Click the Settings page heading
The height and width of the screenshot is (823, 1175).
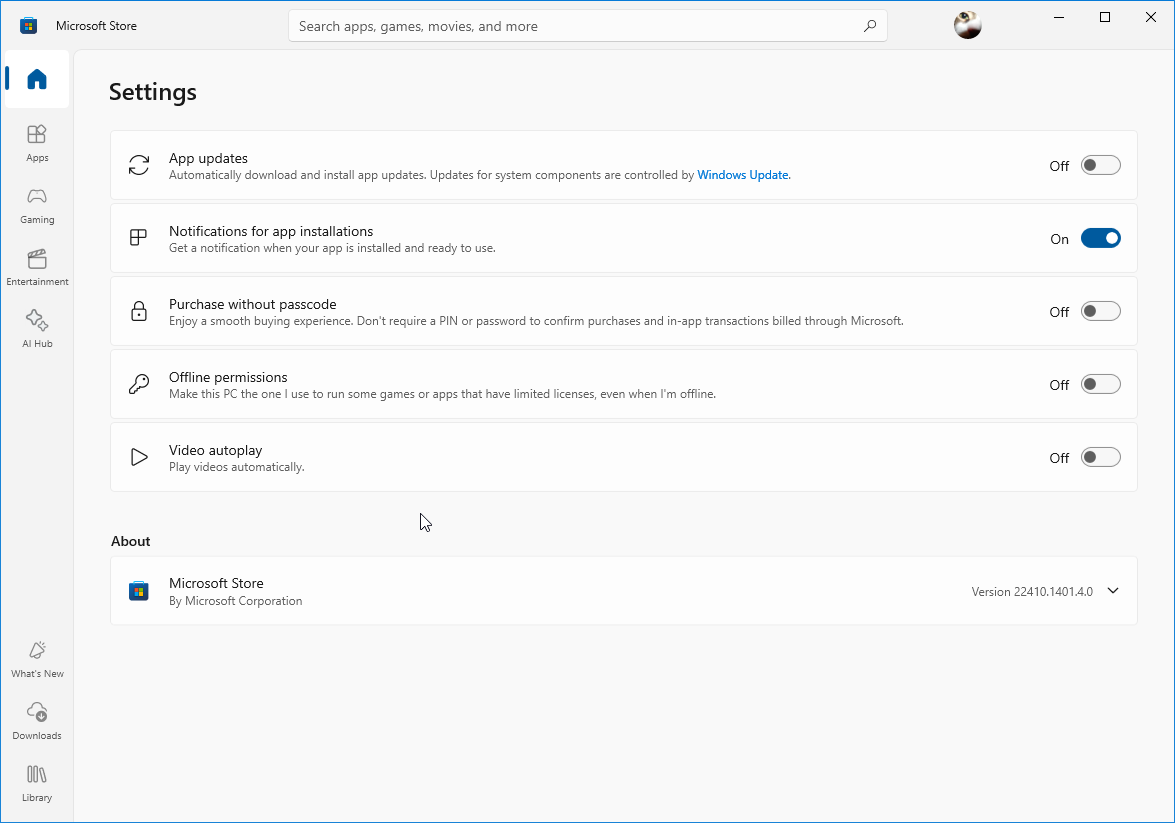point(153,92)
